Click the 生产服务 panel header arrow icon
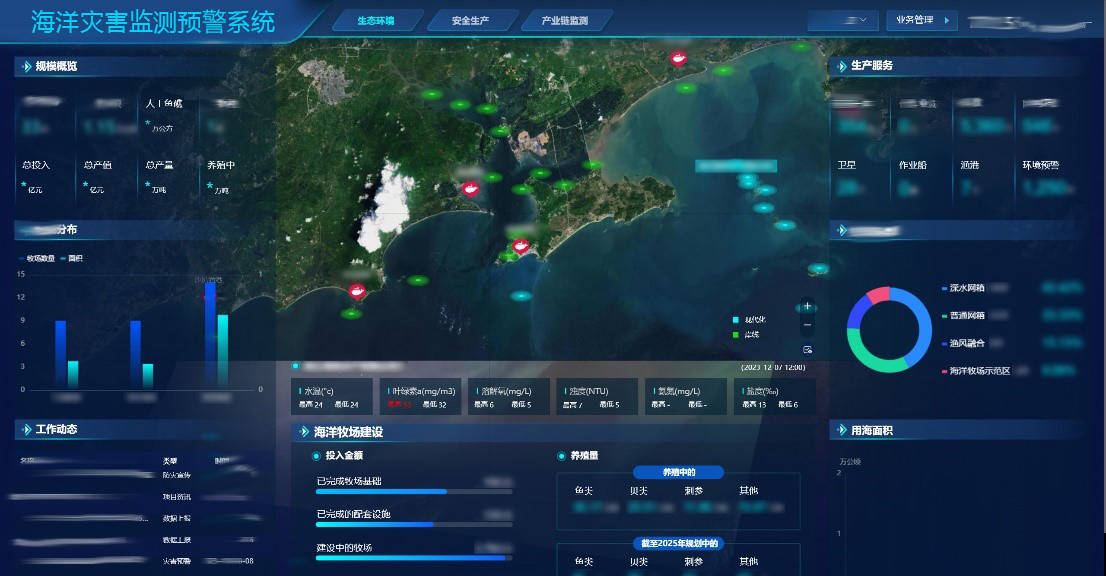 (x=840, y=66)
